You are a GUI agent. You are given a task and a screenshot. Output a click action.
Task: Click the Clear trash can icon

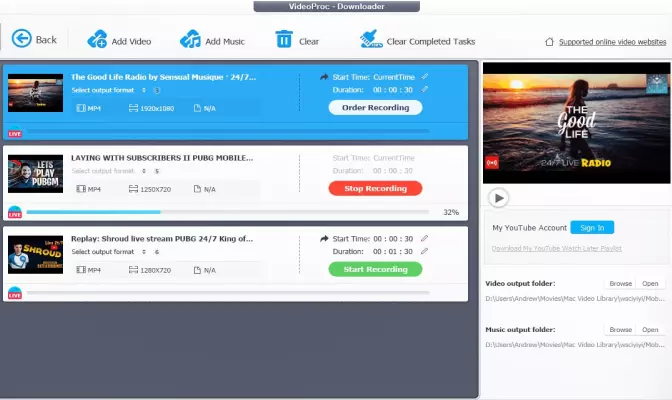coord(284,39)
